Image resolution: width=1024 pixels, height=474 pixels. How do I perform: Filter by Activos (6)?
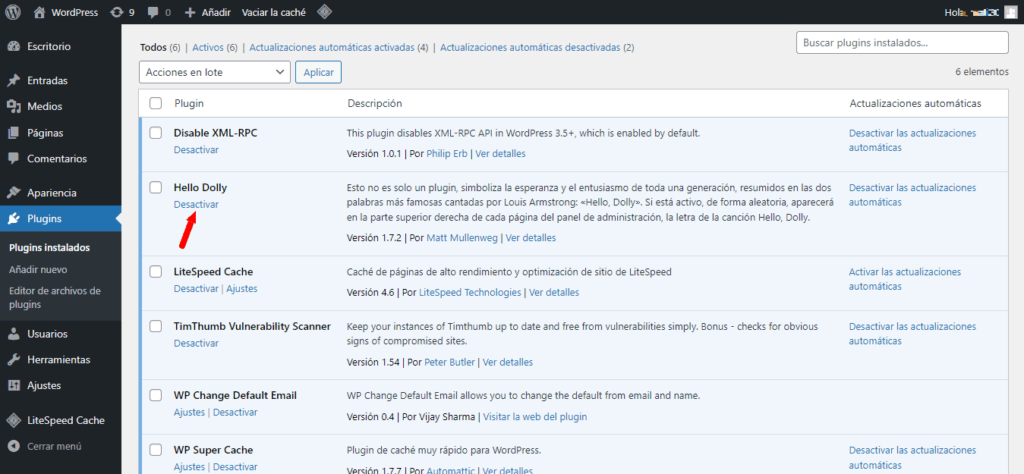(215, 48)
